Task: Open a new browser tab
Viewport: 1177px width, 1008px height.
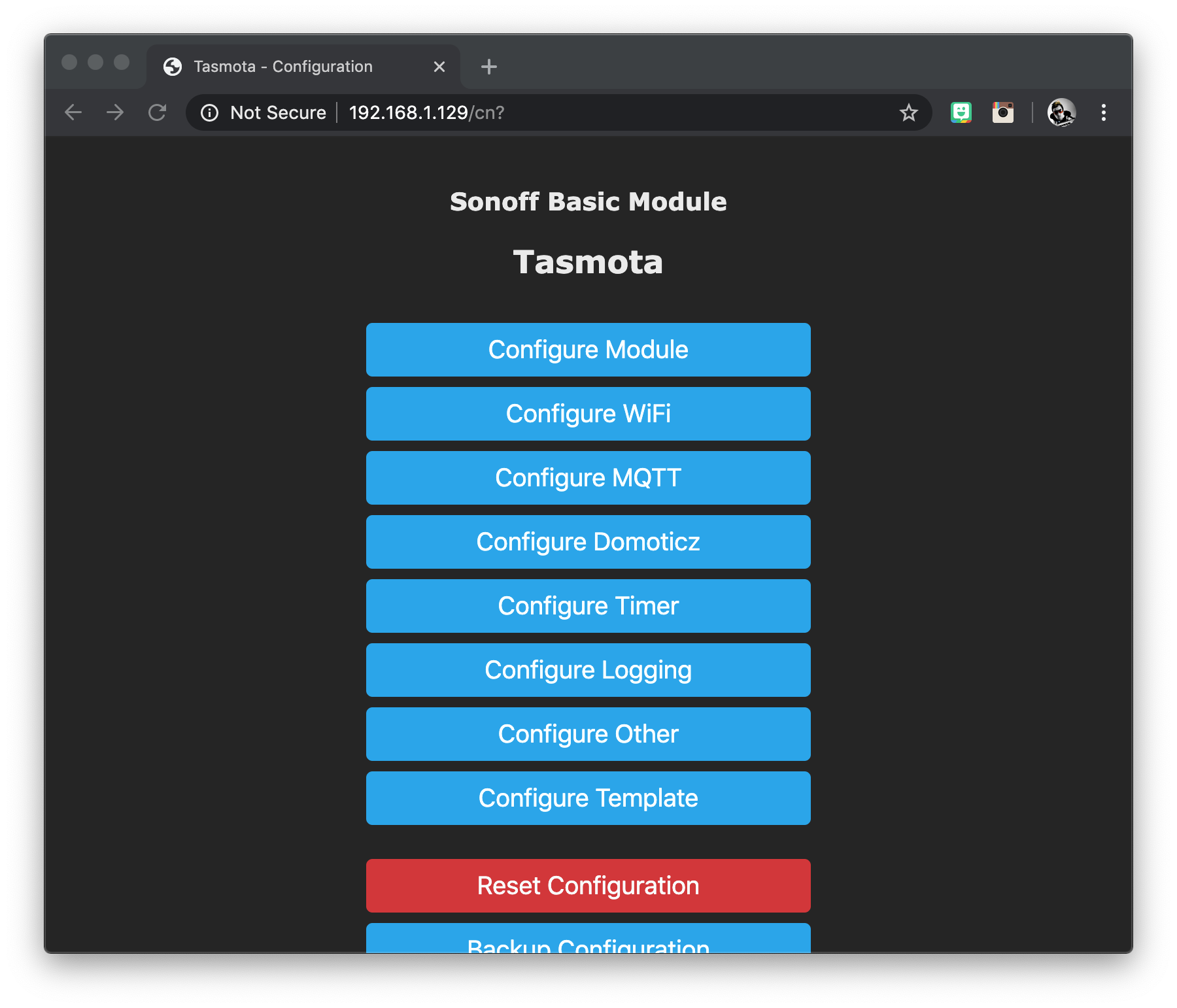Action: (x=488, y=67)
